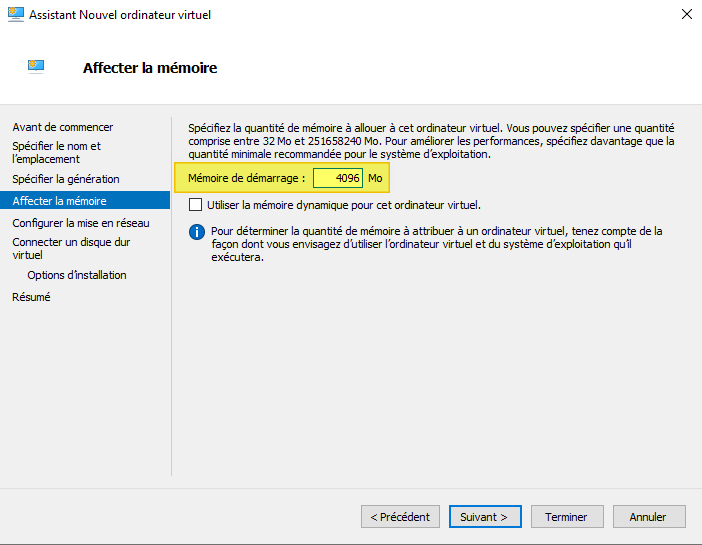Click the virtual machine icon beside the heading
Screen dimensions: 702x545
(x=36, y=66)
